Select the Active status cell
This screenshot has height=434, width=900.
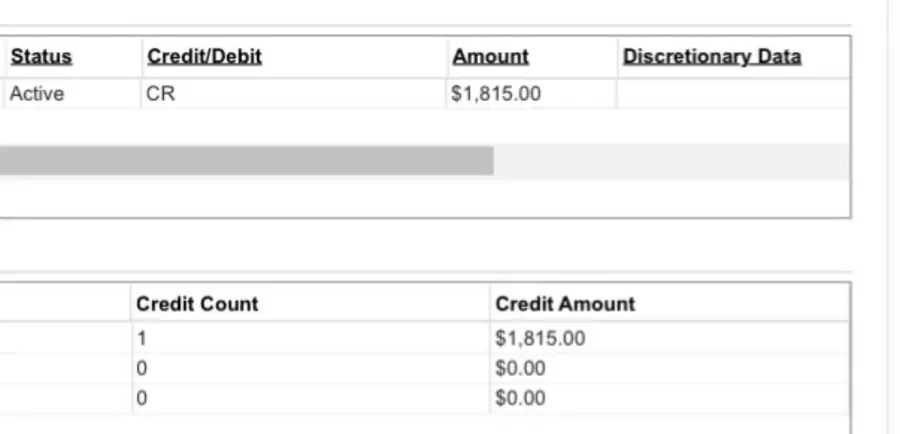coord(37,95)
